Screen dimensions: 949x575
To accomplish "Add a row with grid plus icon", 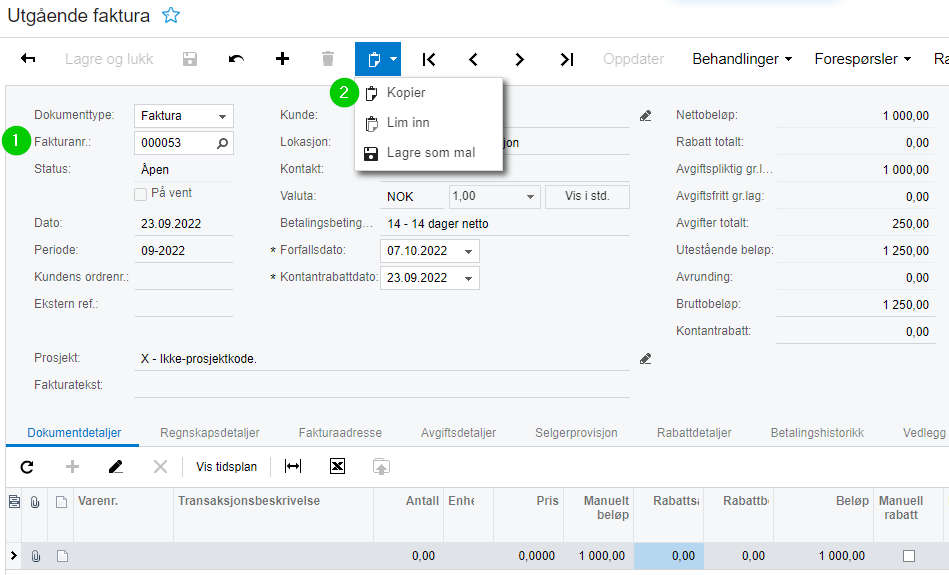I will (x=72, y=467).
